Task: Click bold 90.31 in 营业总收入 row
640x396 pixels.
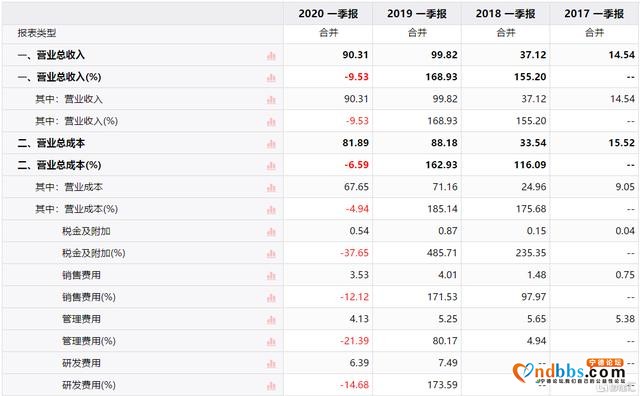Action: (x=356, y=55)
